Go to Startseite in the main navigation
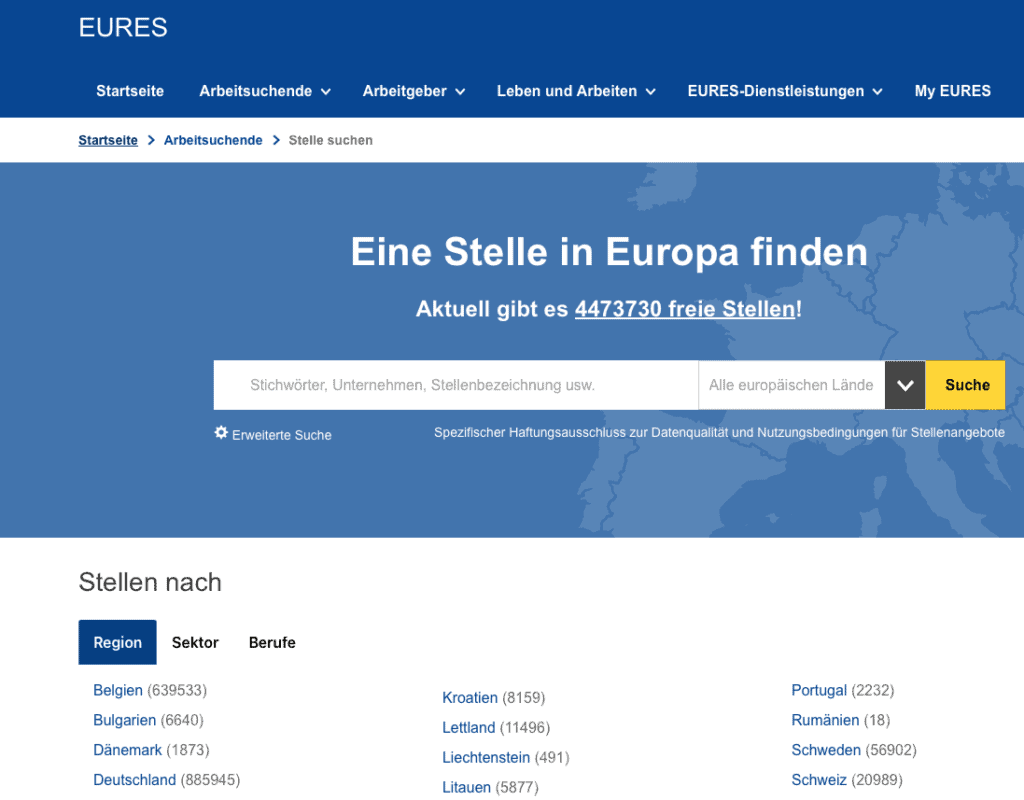Screen dimensions: 1024x800 tap(130, 91)
